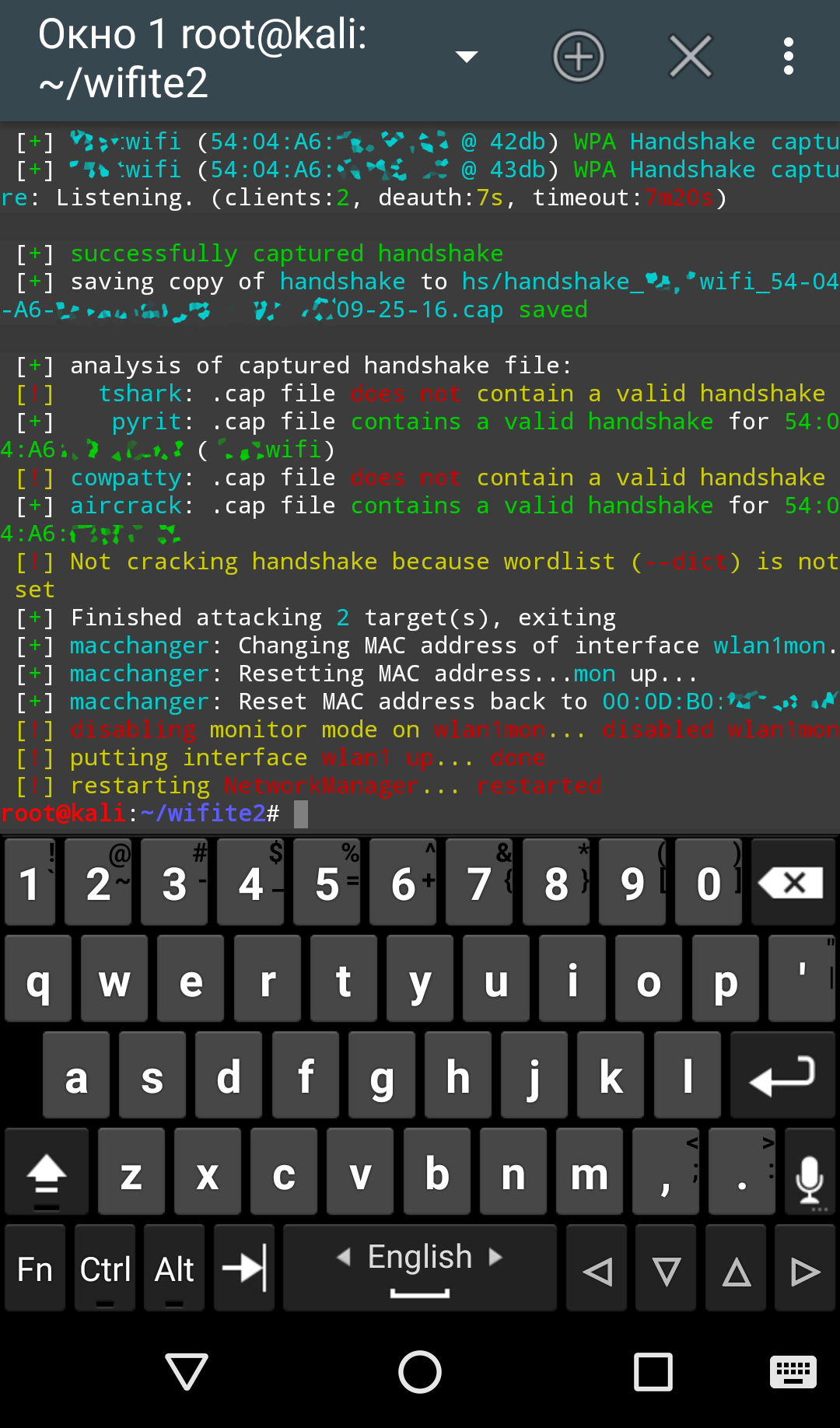Tap the terminal command prompt line
This screenshot has width=840, height=1428.
click(x=420, y=814)
